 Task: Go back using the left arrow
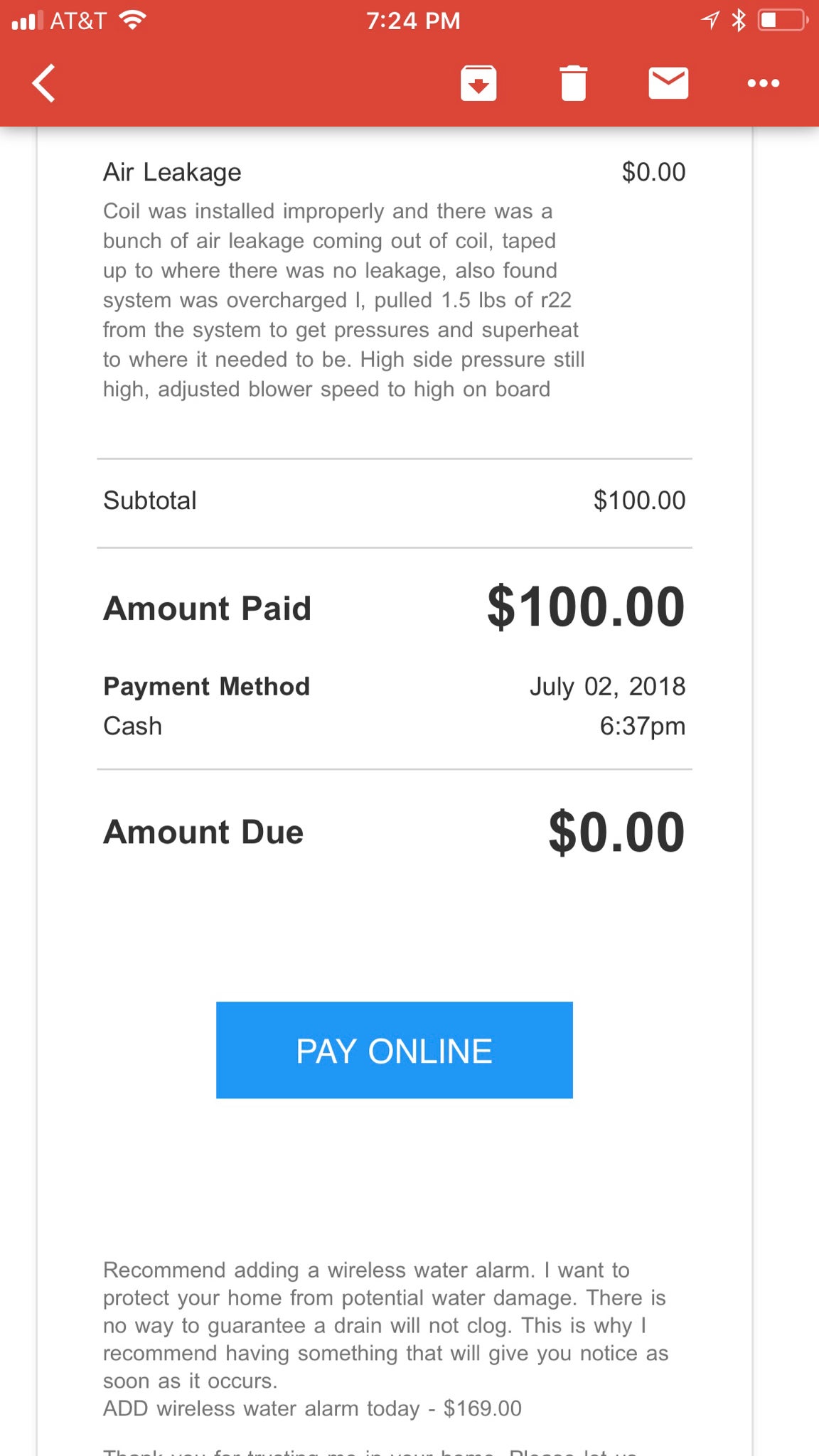point(44,83)
